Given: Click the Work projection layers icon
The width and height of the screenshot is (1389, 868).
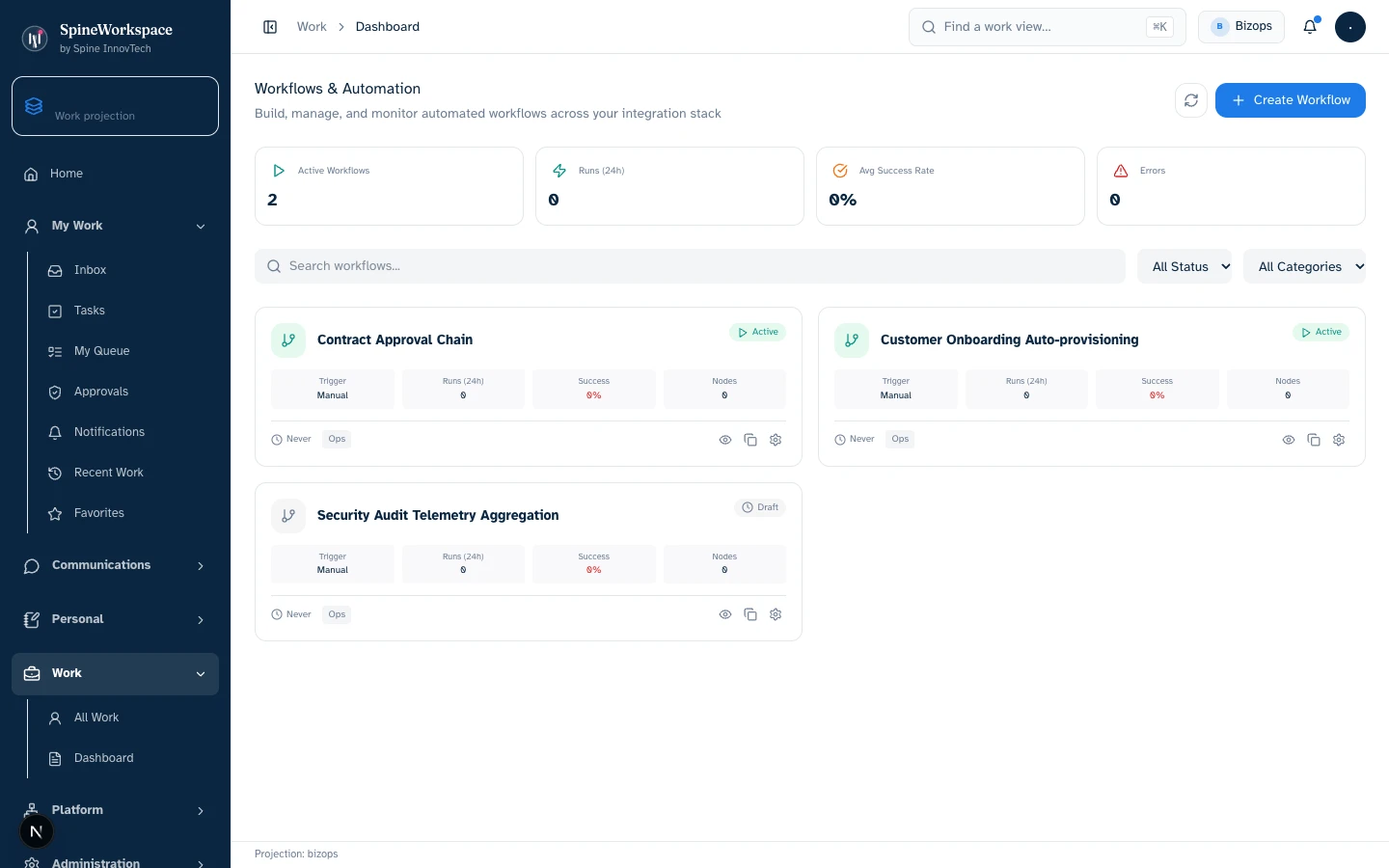Looking at the screenshot, I should point(34,106).
